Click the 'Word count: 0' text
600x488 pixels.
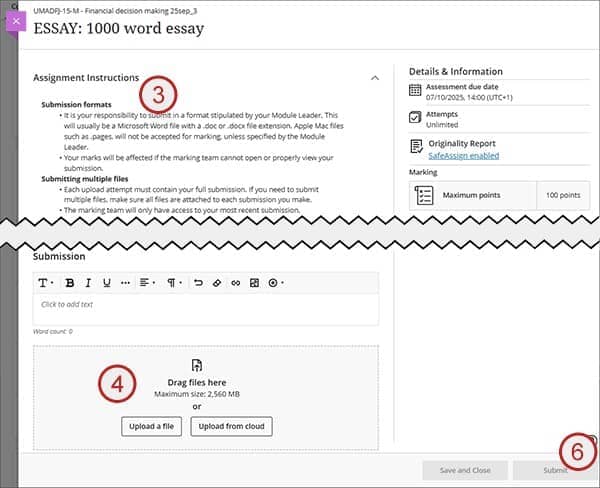53,331
